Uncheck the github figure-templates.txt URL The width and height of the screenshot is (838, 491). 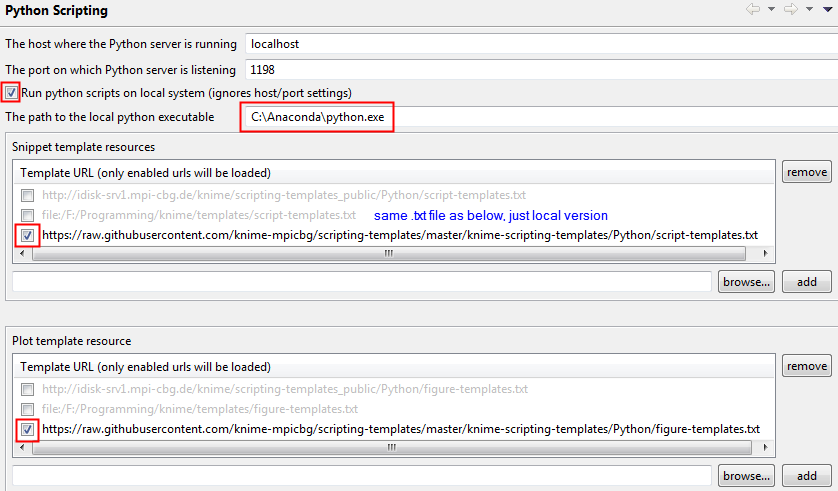coord(28,429)
